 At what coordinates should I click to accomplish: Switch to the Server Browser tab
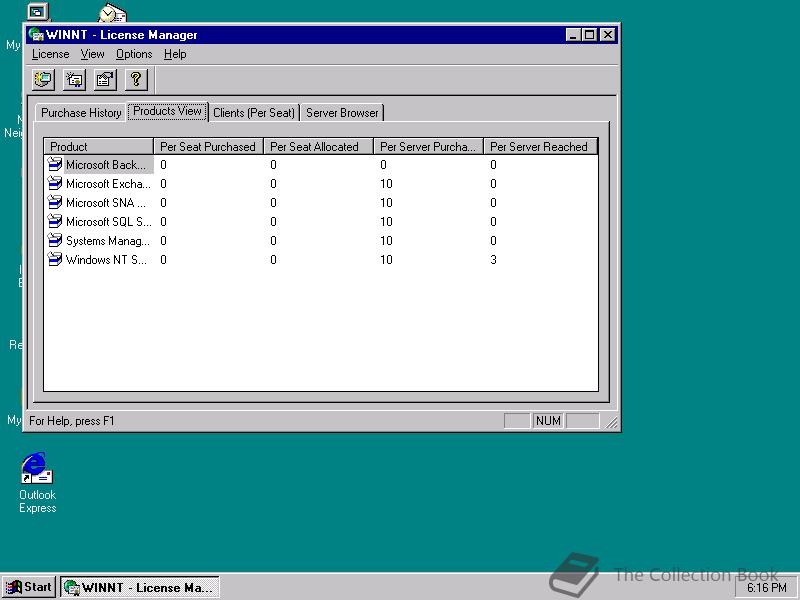pyautogui.click(x=342, y=113)
